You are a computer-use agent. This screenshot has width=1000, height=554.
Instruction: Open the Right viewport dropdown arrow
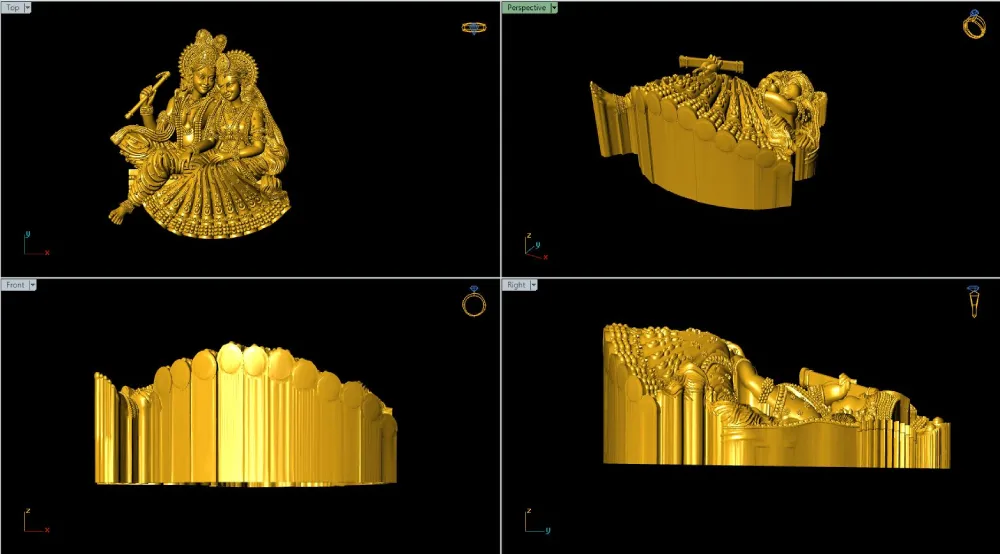tap(534, 285)
